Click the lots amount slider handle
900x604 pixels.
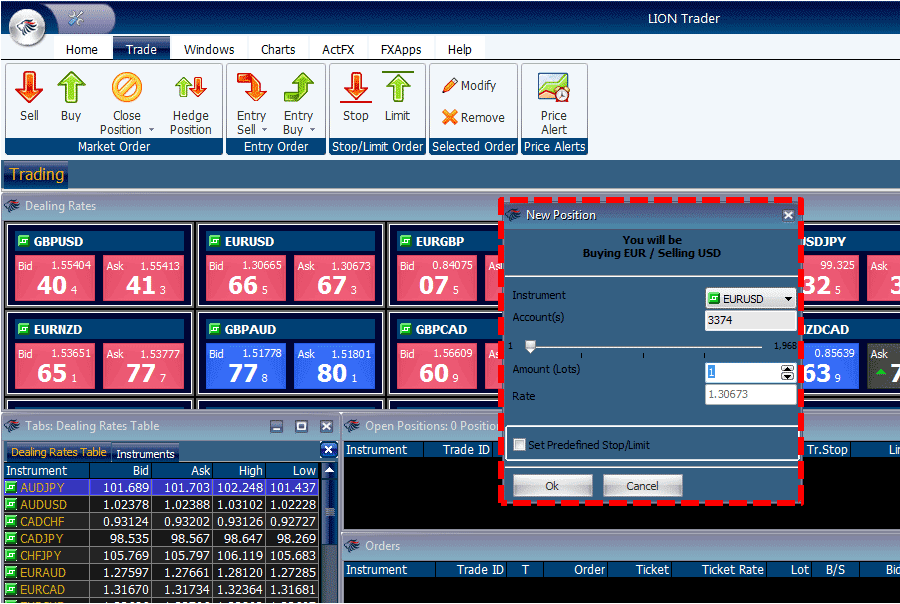[530, 346]
